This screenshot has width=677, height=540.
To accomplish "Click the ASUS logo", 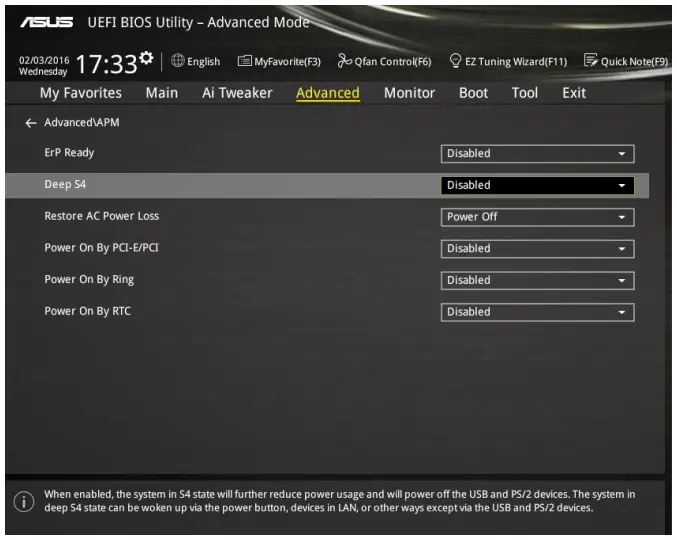I will tap(47, 22).
